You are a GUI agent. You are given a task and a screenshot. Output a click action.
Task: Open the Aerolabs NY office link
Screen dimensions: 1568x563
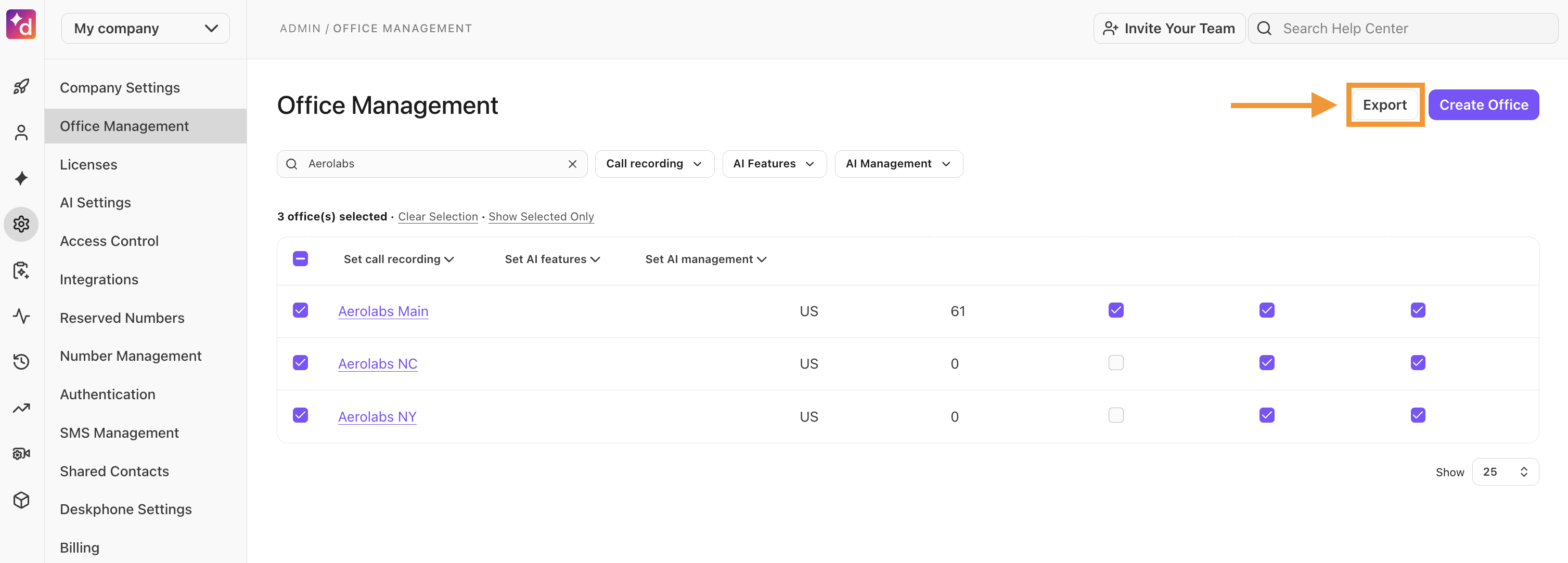(377, 416)
